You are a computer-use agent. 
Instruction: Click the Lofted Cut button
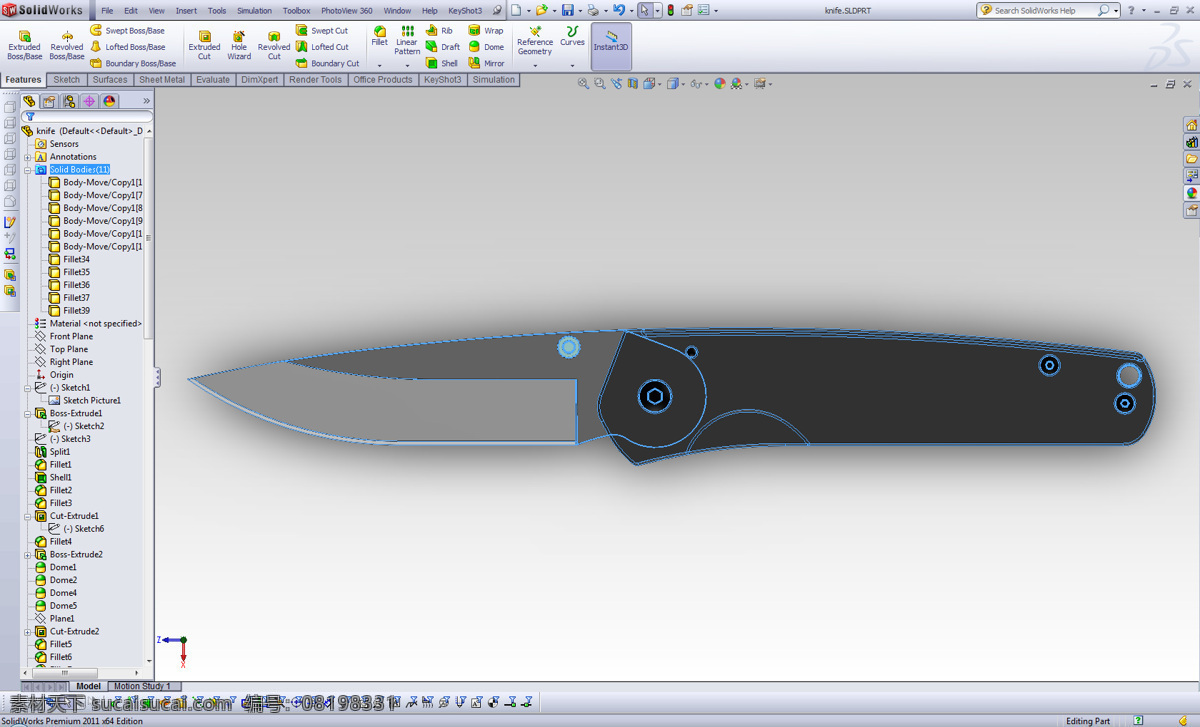point(322,47)
